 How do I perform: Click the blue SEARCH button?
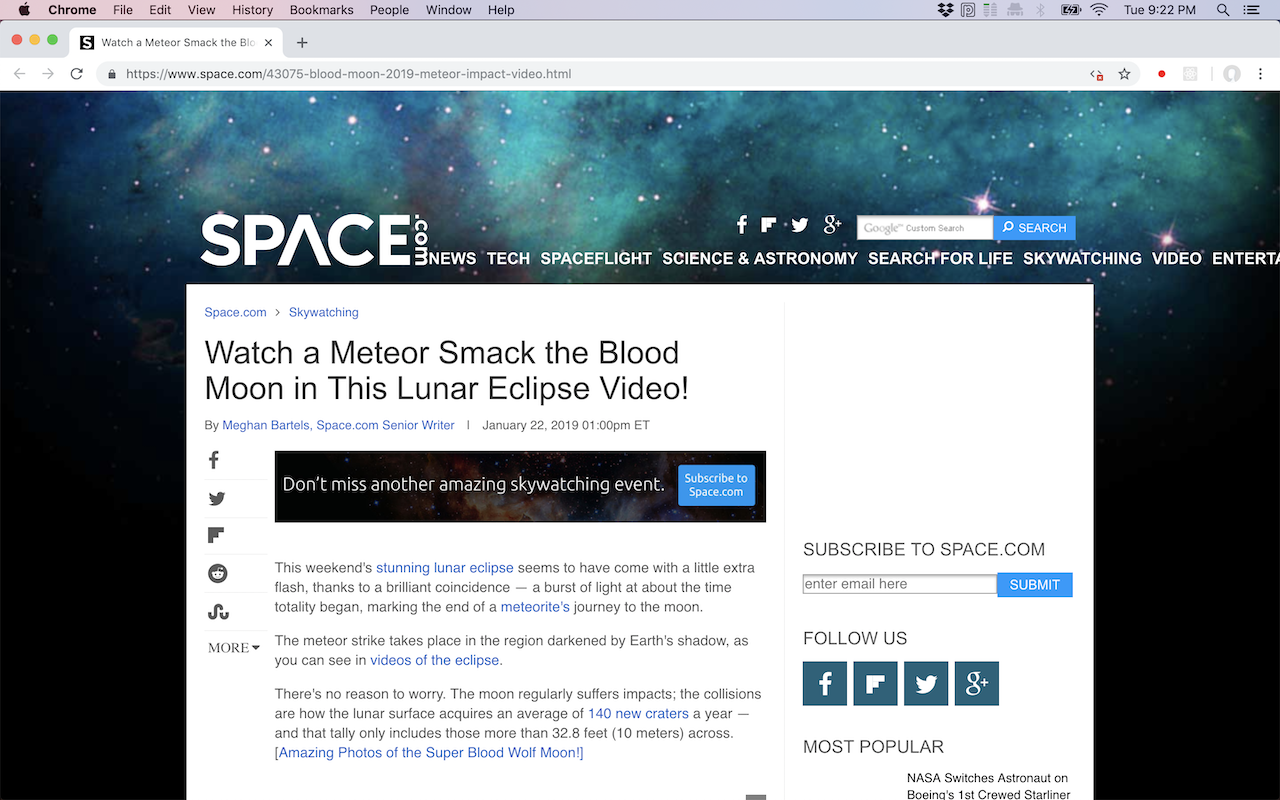1034,228
